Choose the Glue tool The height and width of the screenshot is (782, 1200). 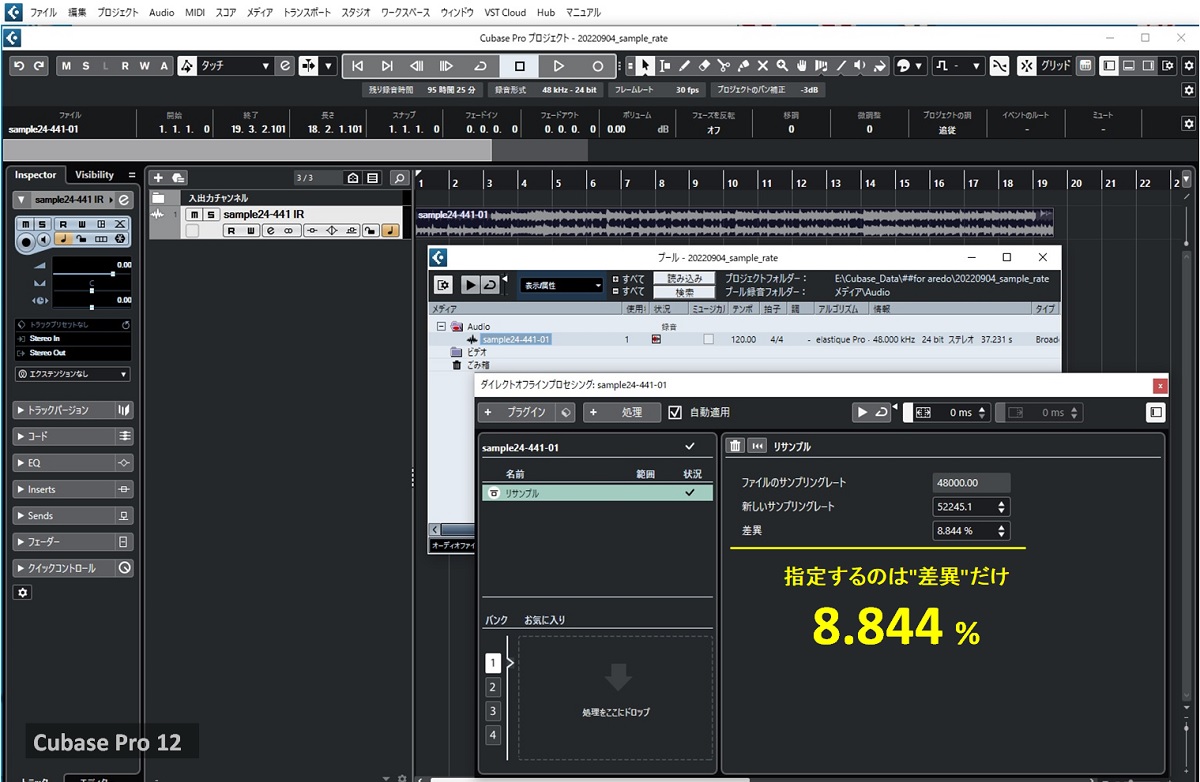coord(743,66)
